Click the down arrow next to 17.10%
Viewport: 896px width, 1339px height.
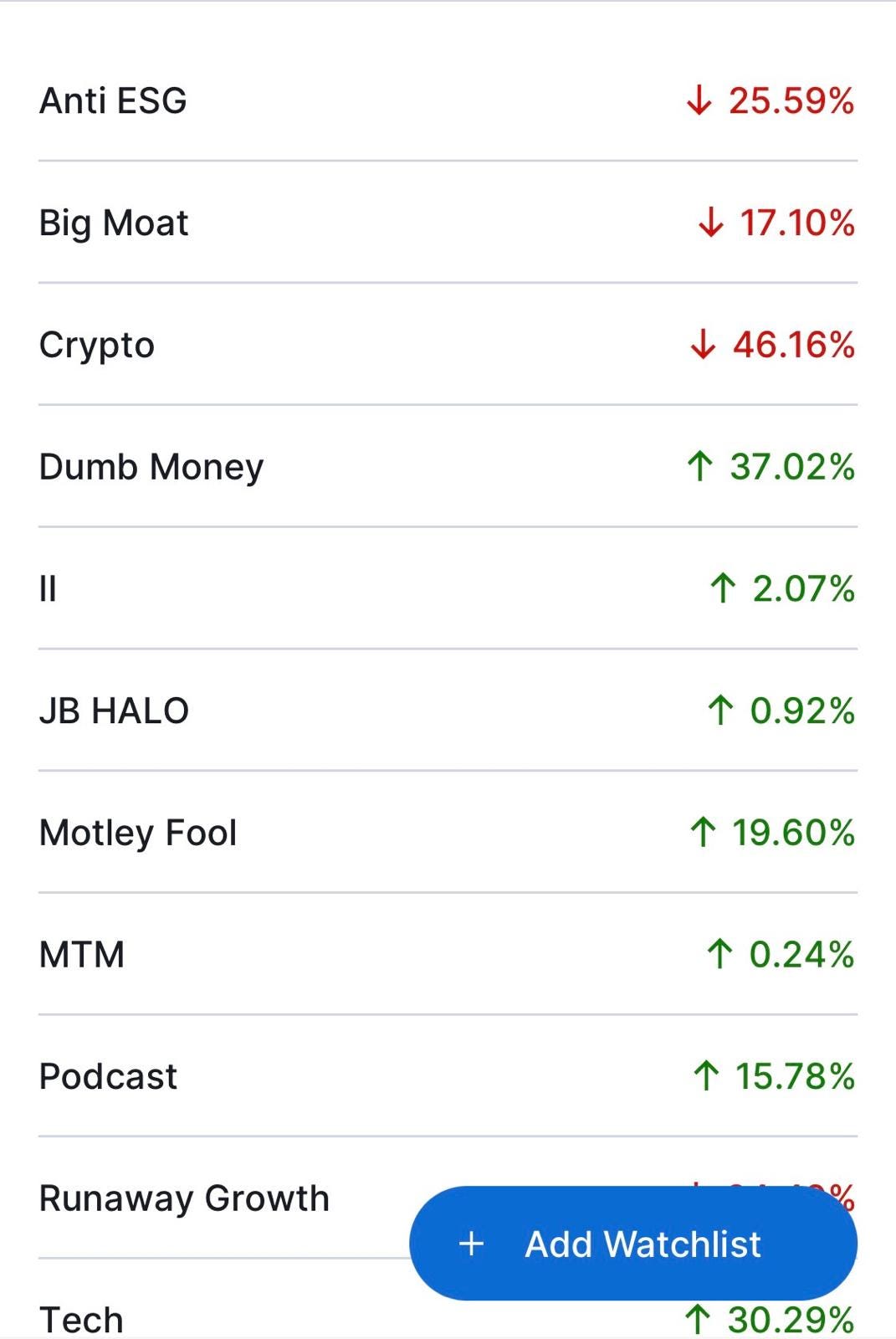tap(710, 223)
